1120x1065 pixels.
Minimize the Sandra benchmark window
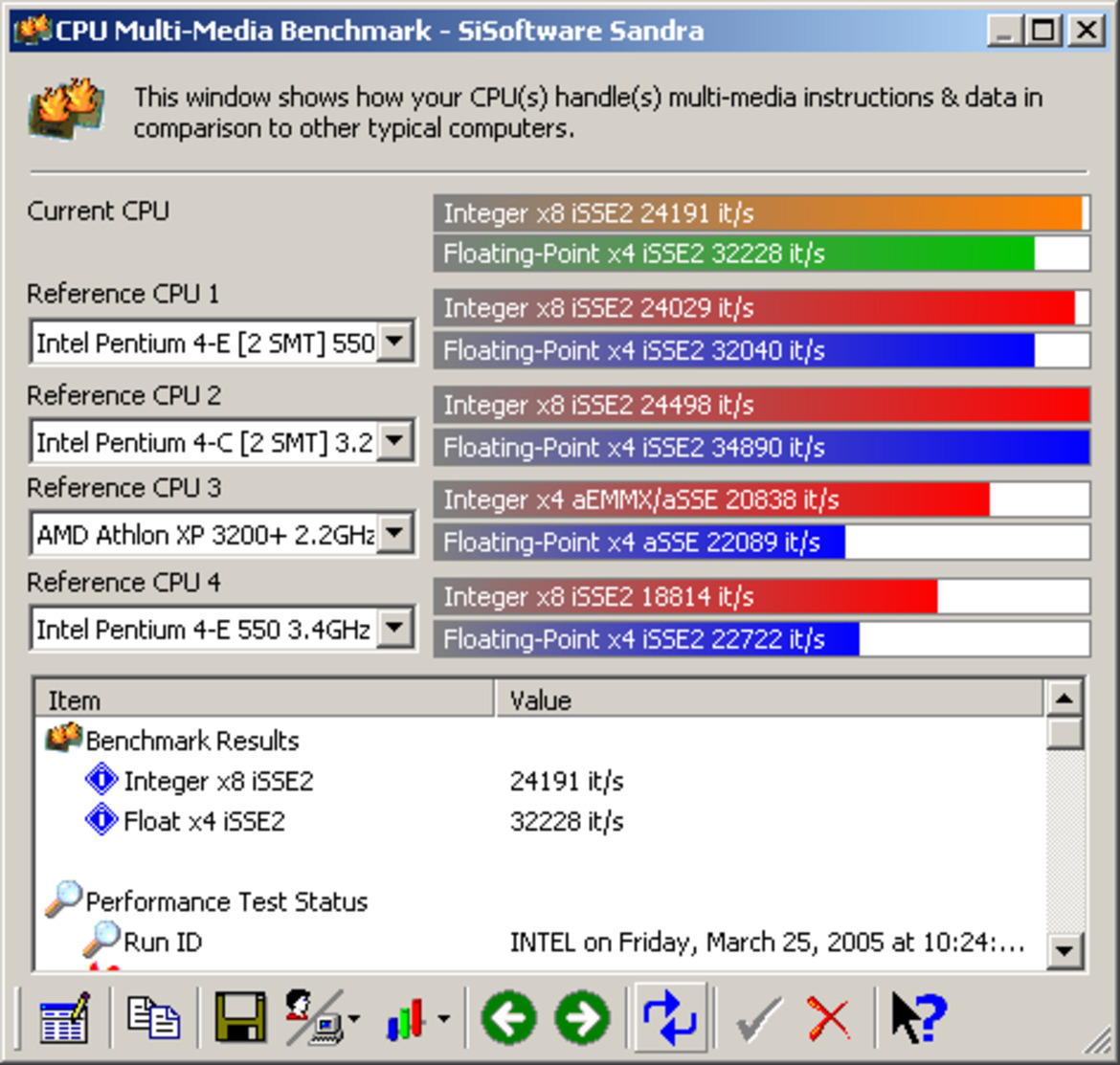[x=1004, y=31]
